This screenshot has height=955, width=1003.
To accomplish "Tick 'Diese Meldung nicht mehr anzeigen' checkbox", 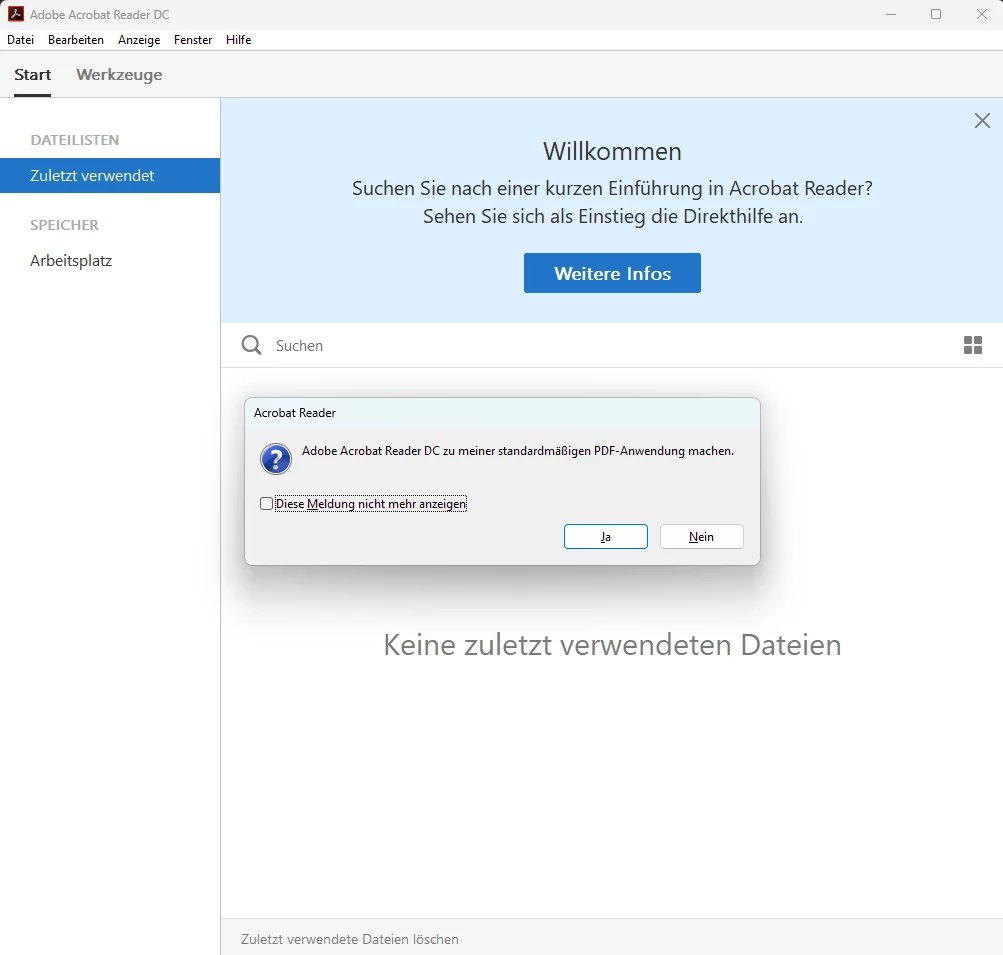I will (x=267, y=504).
